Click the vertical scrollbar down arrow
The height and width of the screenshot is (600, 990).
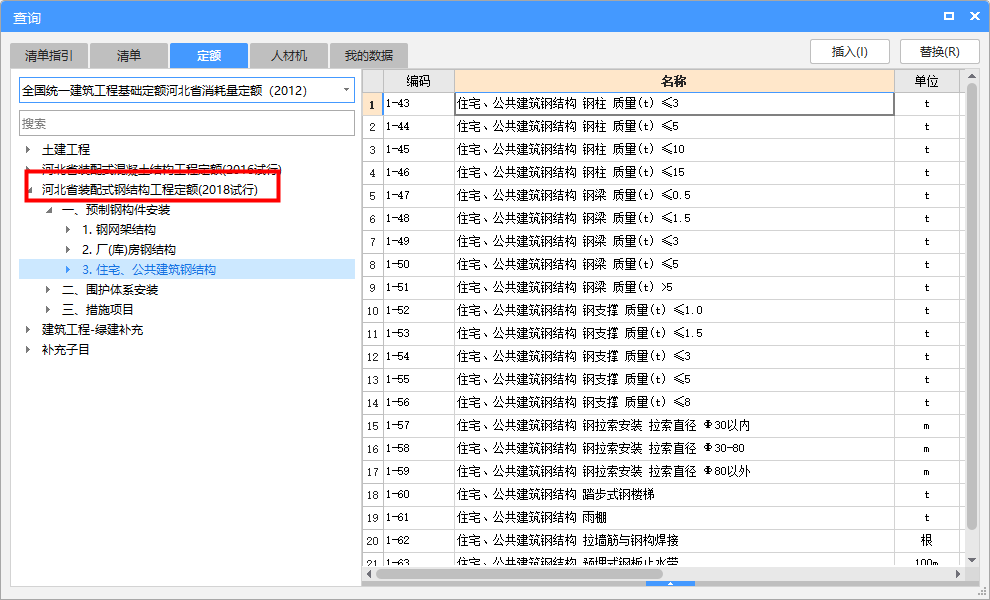pyautogui.click(x=972, y=560)
